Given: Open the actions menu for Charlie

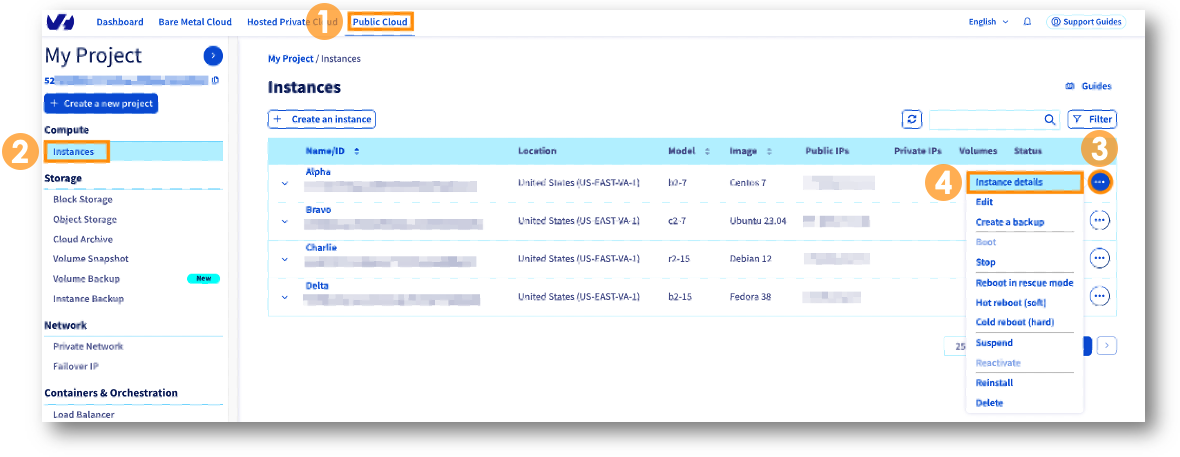Looking at the screenshot, I should [x=1099, y=258].
